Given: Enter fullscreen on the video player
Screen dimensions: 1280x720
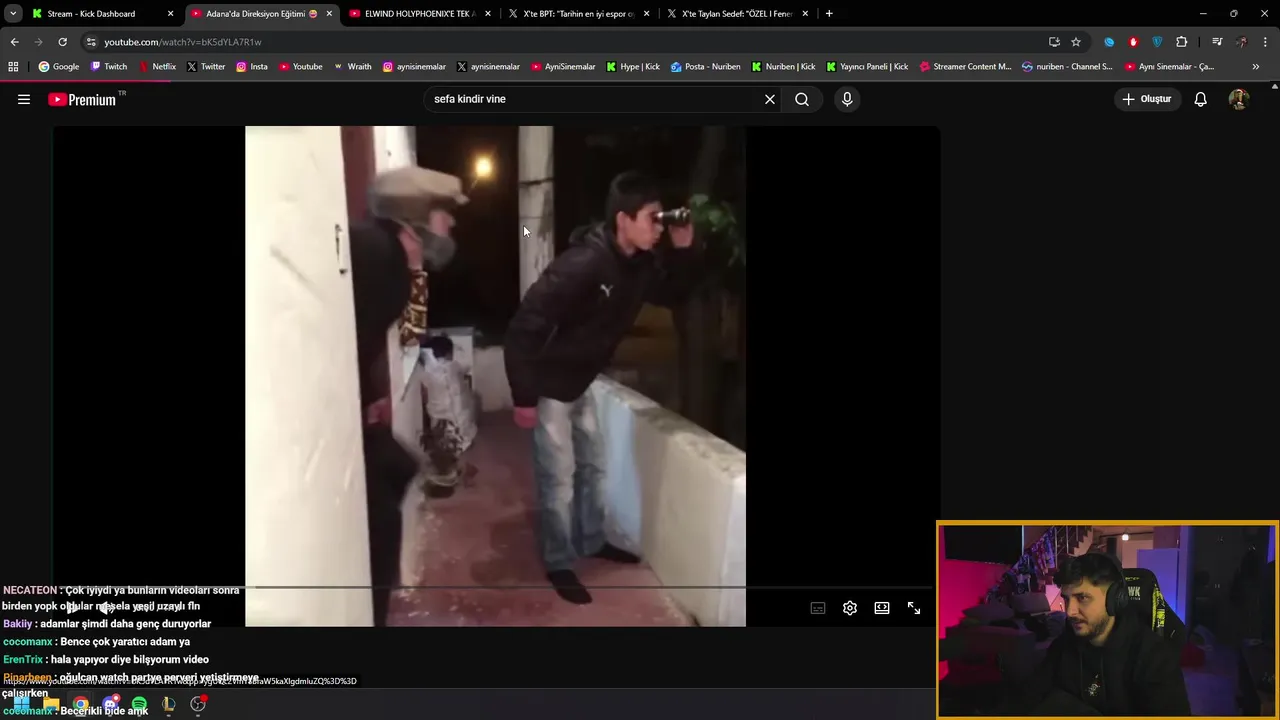Looking at the screenshot, I should (914, 608).
